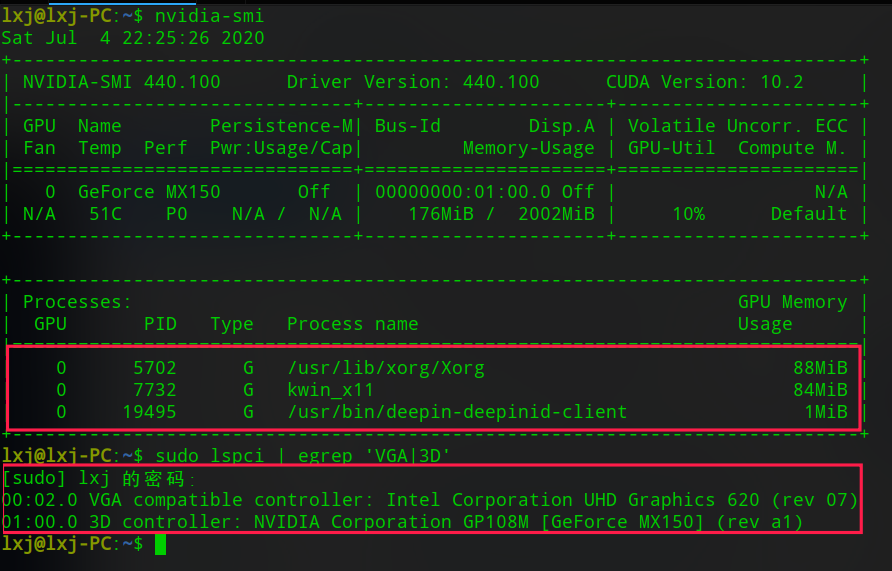Screen dimensions: 892x571
Task: Click memory used '176MiB'
Action: pyautogui.click(x=441, y=214)
